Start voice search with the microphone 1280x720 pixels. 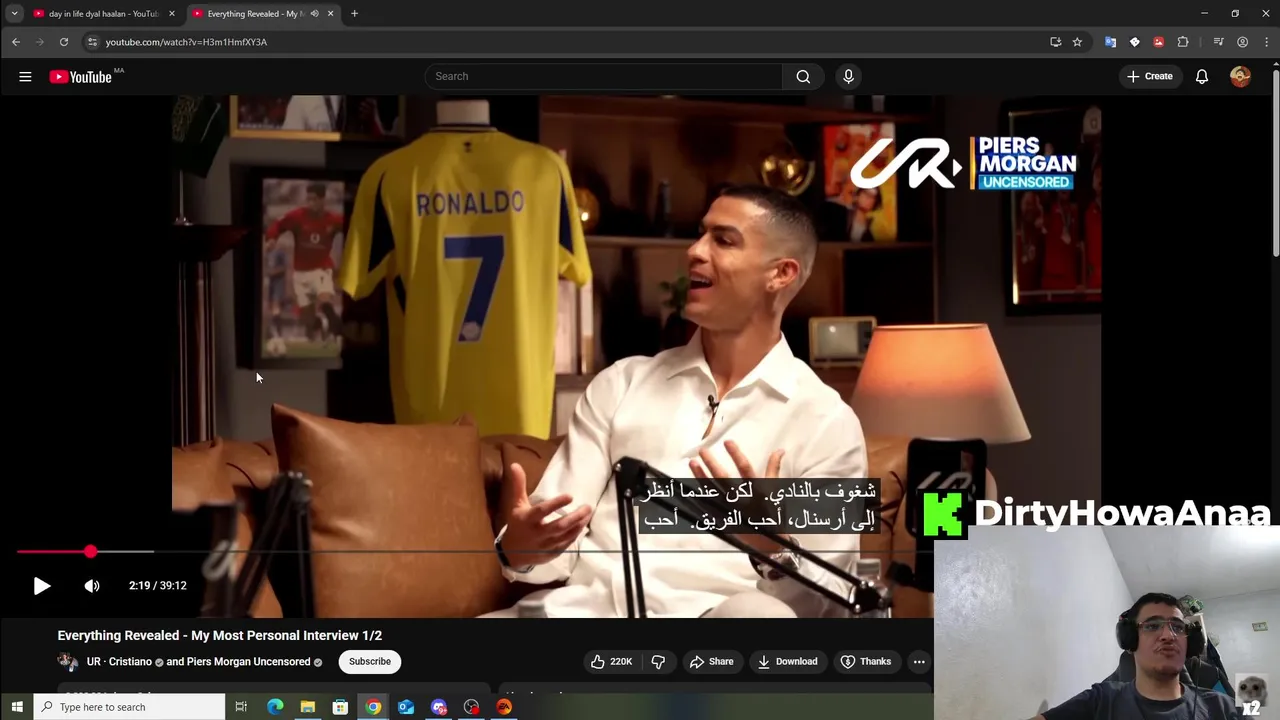[848, 76]
